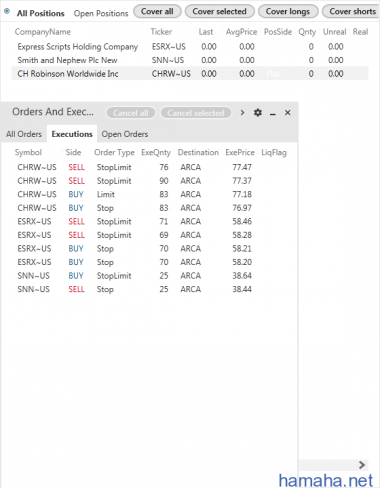Switch to the Open Positions view
Image resolution: width=380 pixels, height=488 pixels.
pyautogui.click(x=101, y=13)
